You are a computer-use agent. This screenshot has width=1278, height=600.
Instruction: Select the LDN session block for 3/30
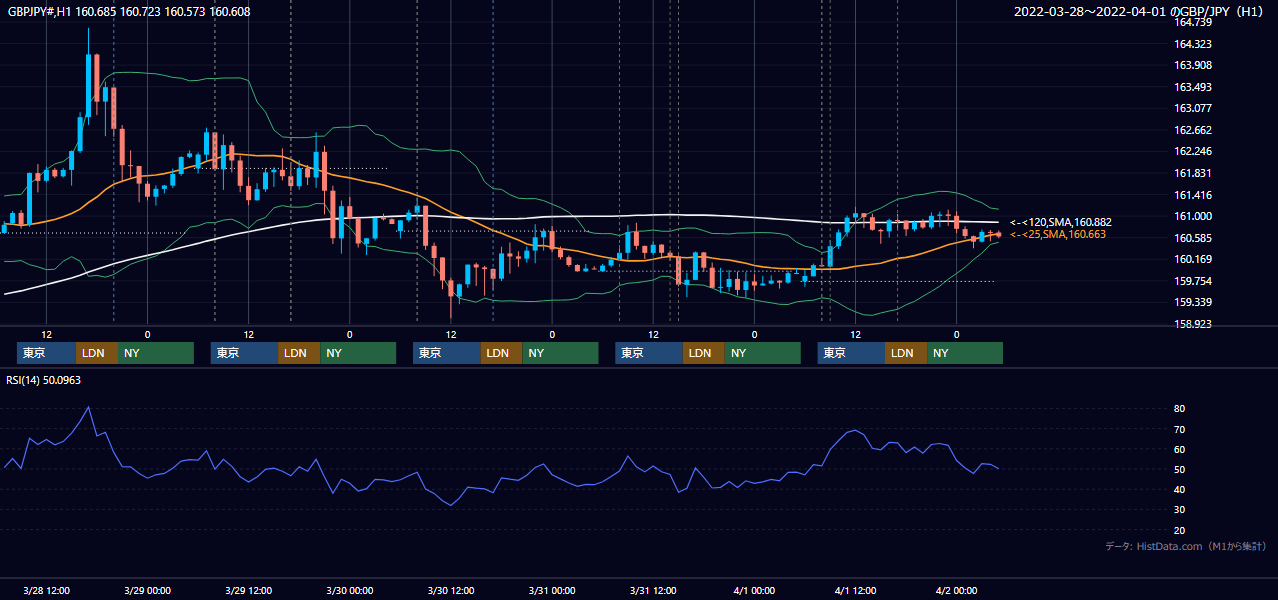pyautogui.click(x=501, y=353)
